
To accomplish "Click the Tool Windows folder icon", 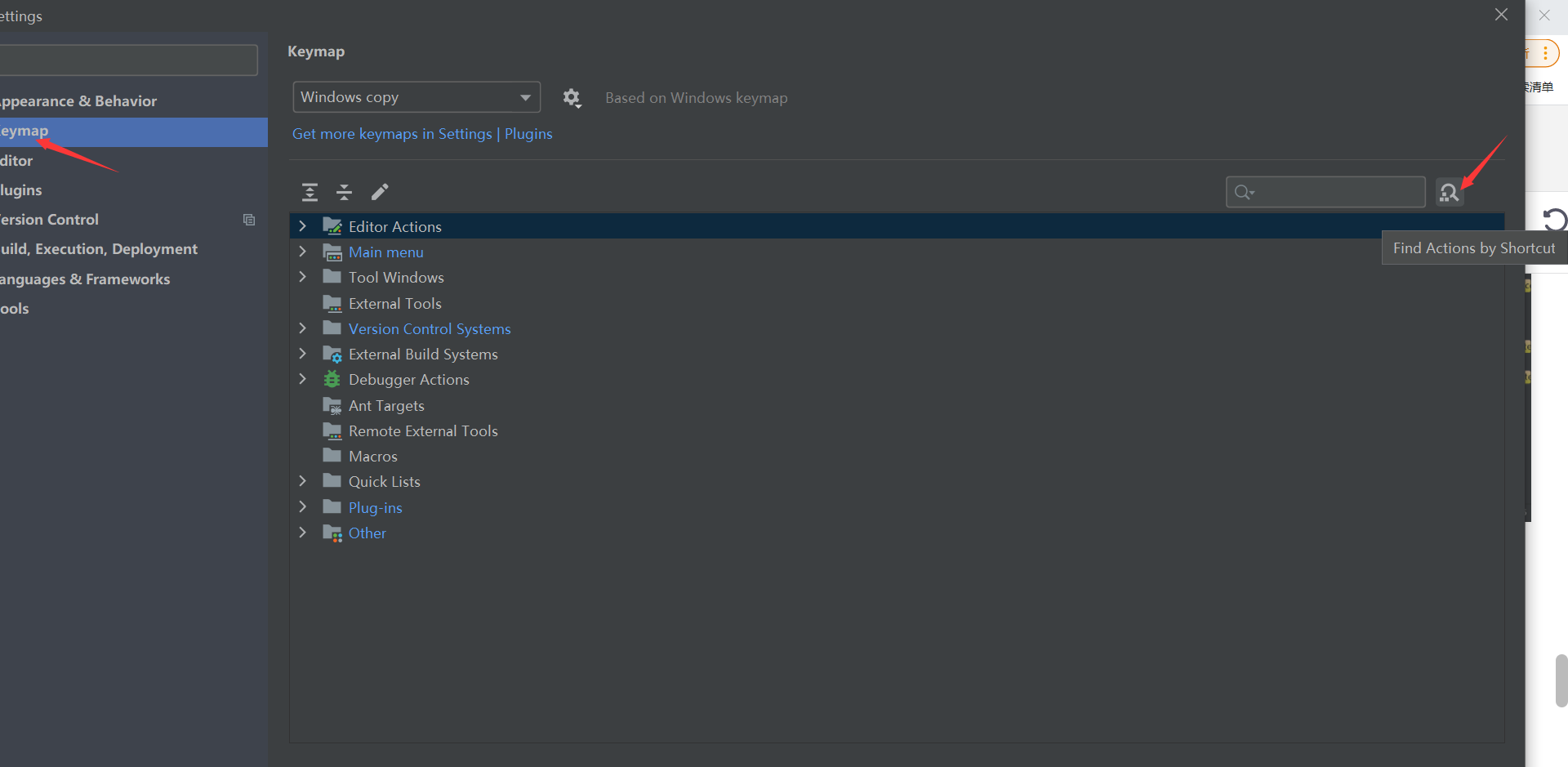I will pos(332,277).
